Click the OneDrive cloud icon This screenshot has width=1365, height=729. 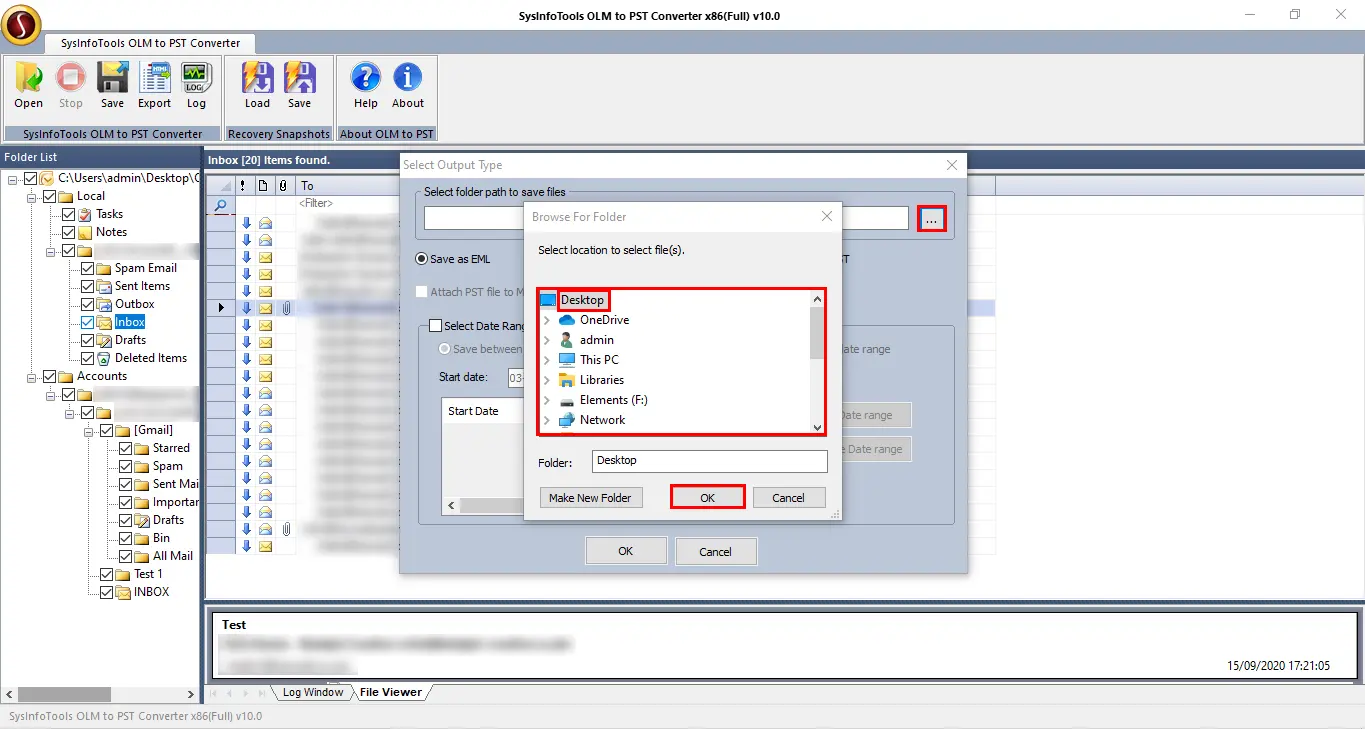(567, 320)
